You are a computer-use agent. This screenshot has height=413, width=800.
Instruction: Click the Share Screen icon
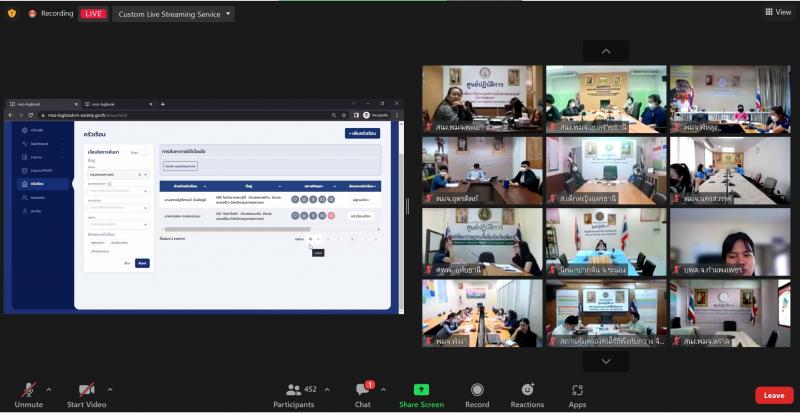coord(421,390)
